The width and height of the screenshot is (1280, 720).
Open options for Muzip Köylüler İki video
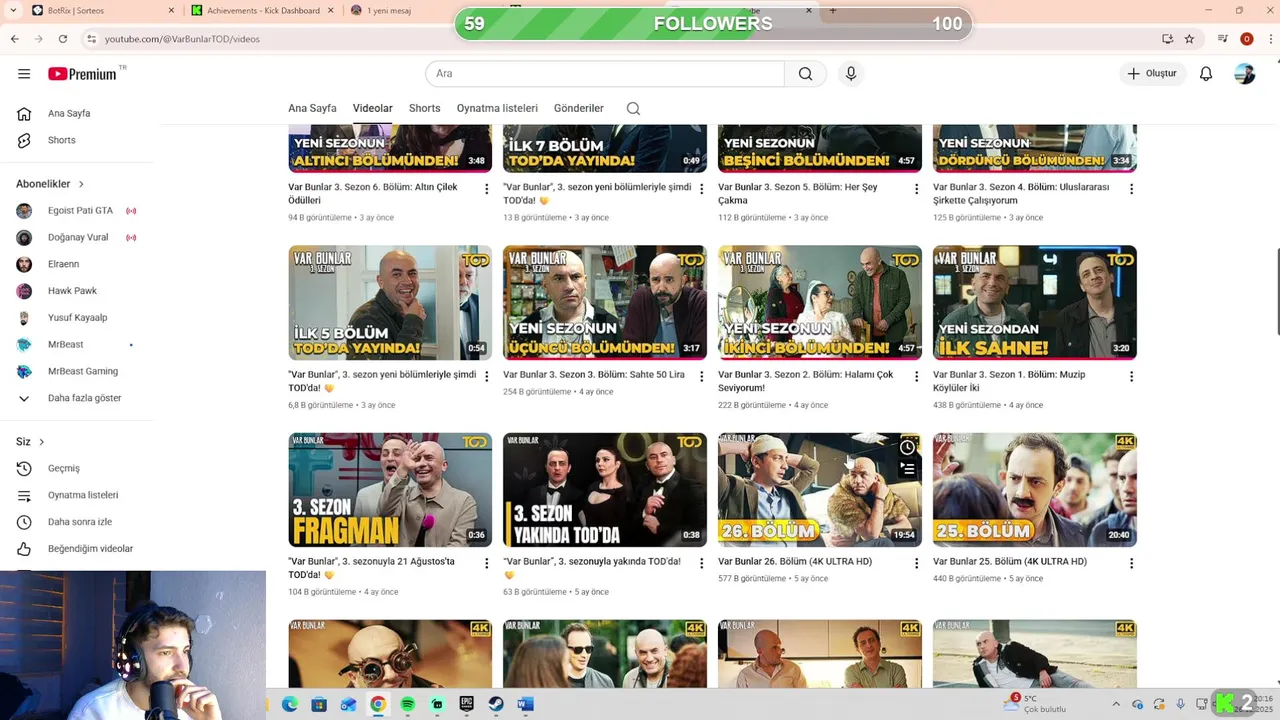pos(1131,376)
